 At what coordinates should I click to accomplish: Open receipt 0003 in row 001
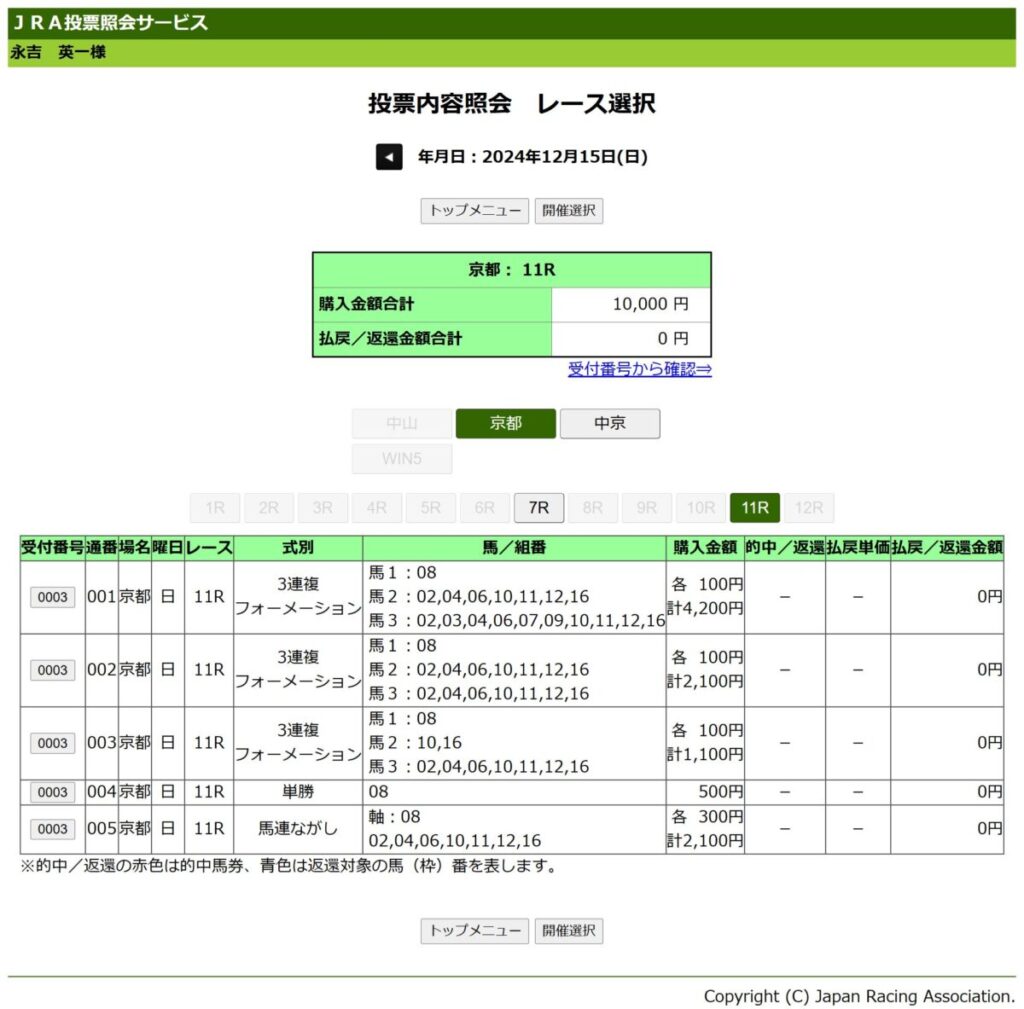(x=52, y=597)
